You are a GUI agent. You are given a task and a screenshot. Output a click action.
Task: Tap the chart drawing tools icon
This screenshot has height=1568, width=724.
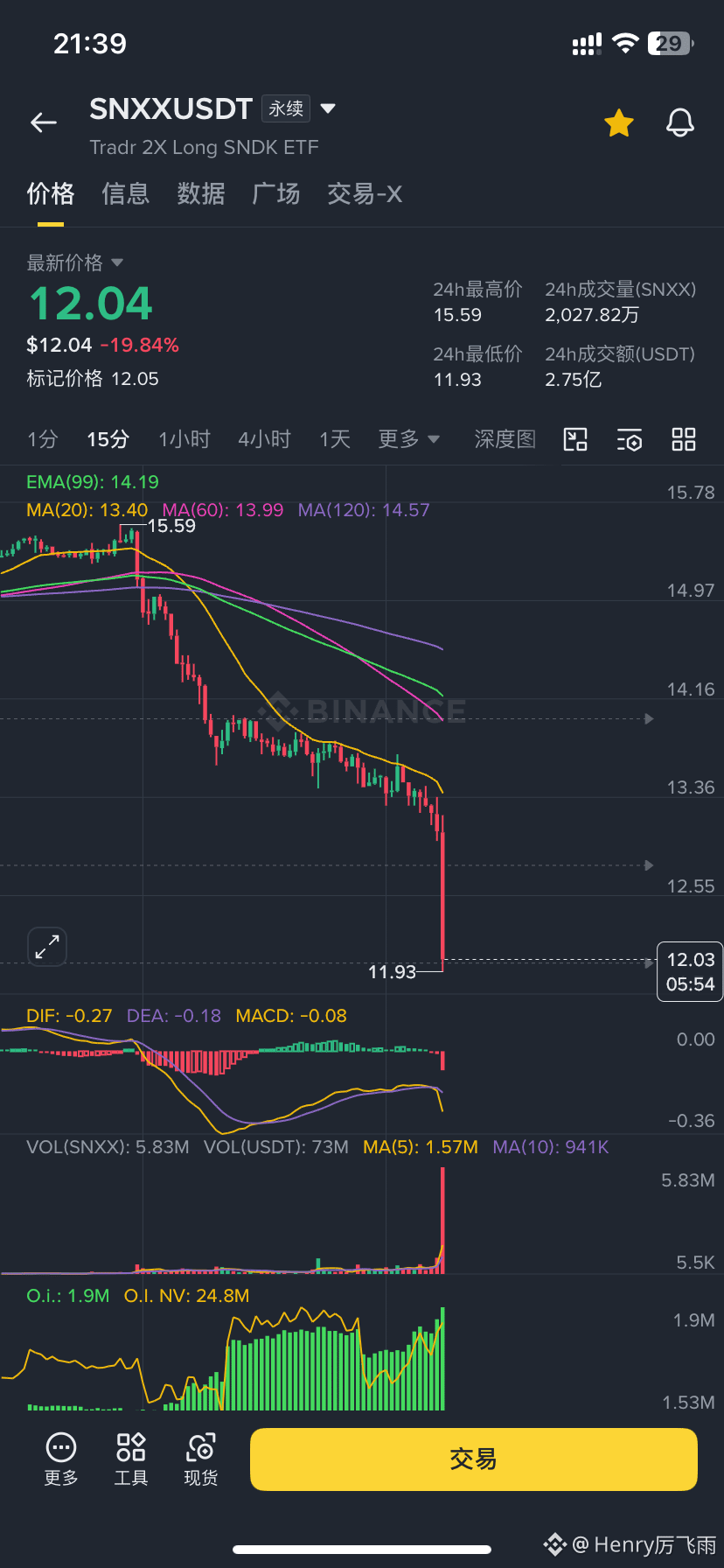(575, 439)
